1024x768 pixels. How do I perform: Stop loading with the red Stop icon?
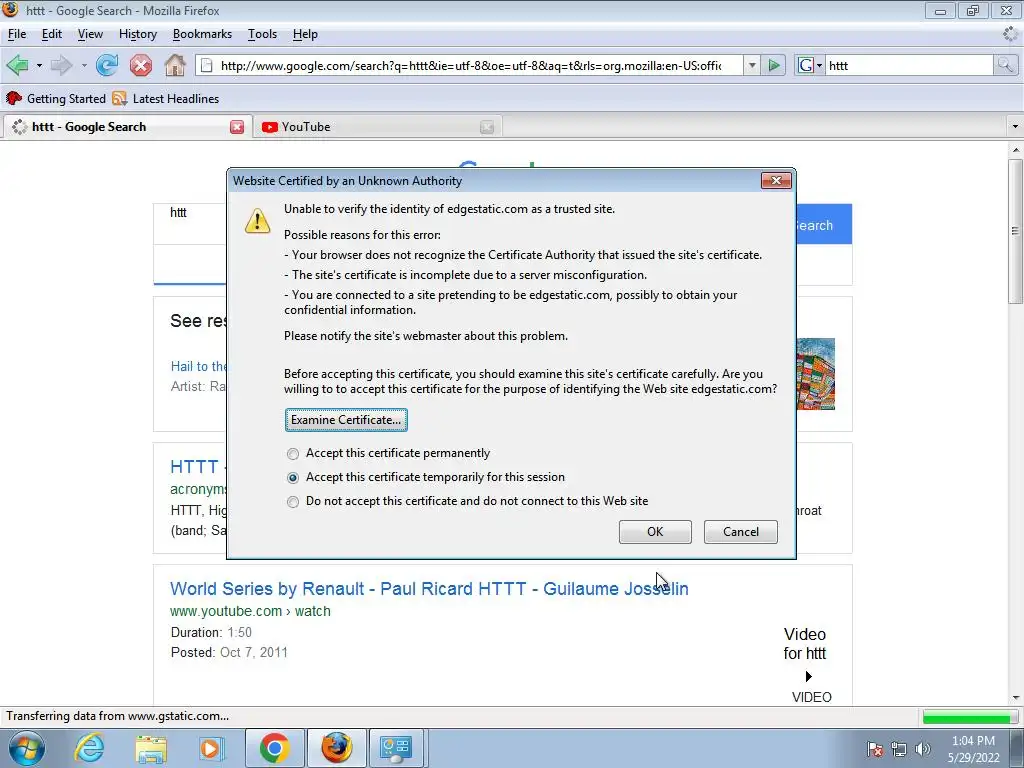click(140, 65)
